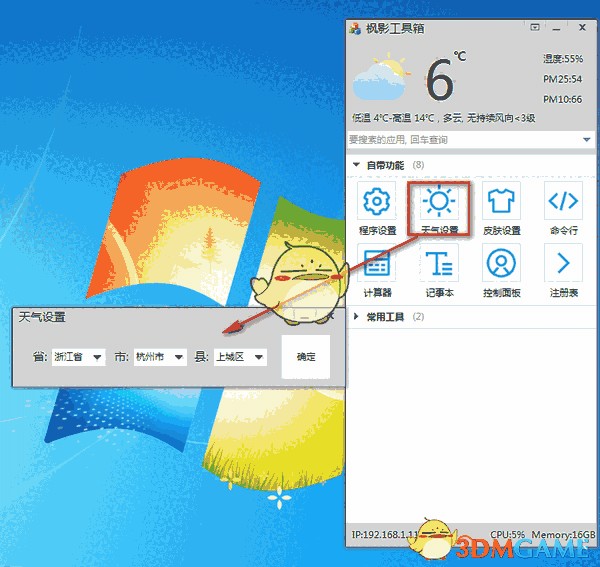Open the 市 dropdown showing 杭州市
Image resolution: width=600 pixels, height=567 pixels.
(160, 357)
